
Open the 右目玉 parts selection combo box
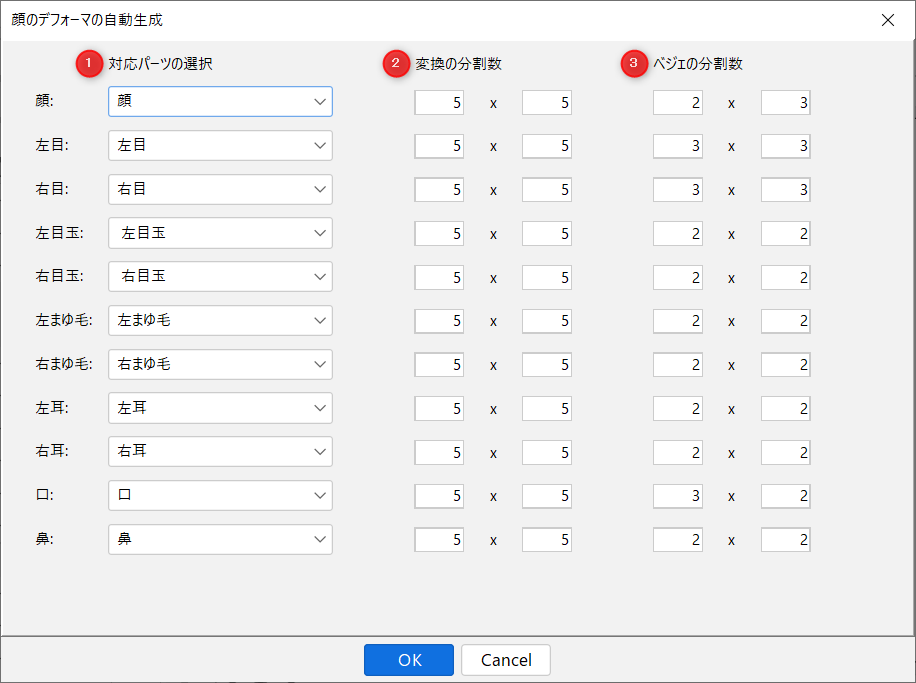(x=220, y=277)
